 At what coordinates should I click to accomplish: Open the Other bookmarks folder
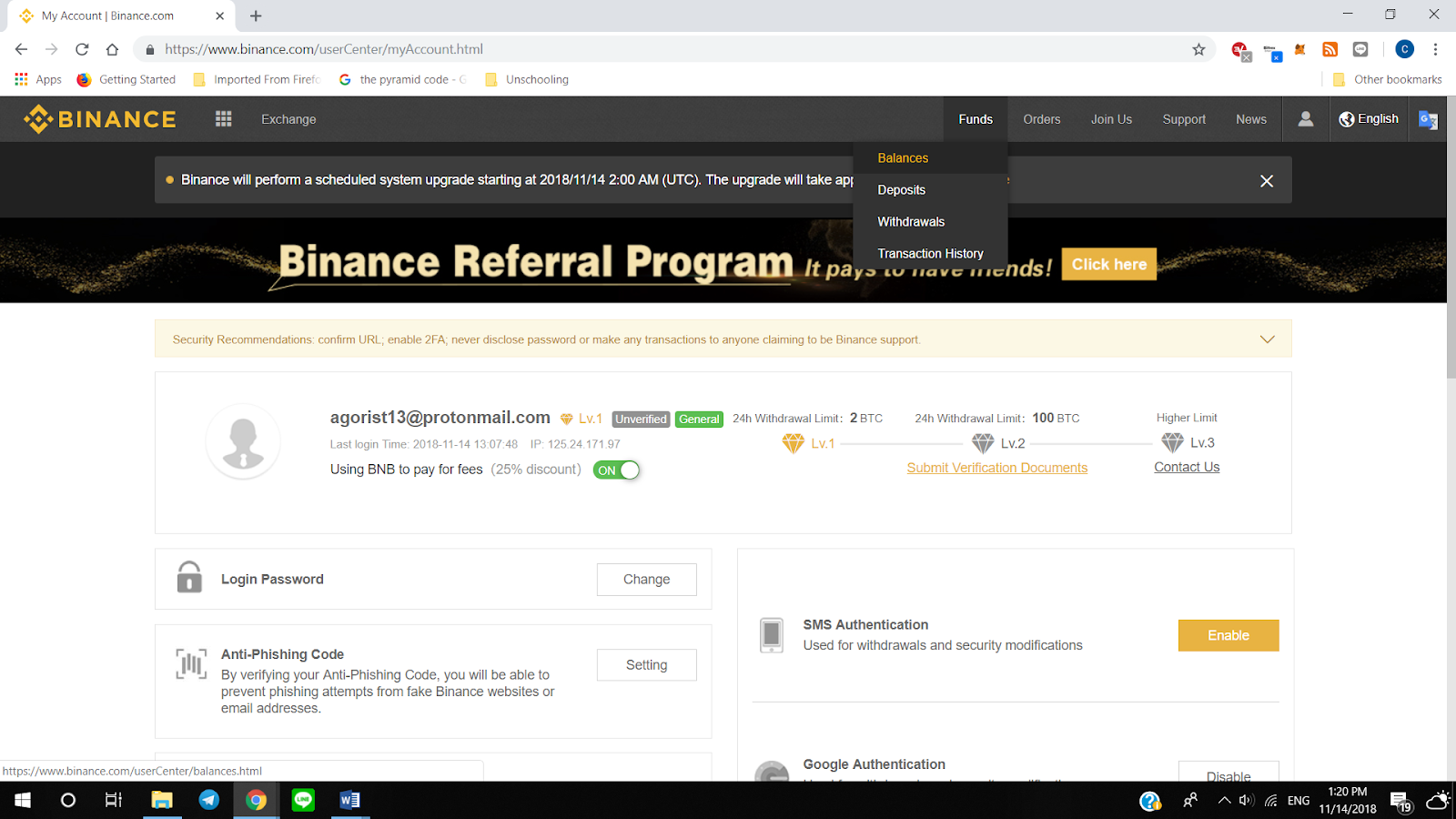point(1388,79)
